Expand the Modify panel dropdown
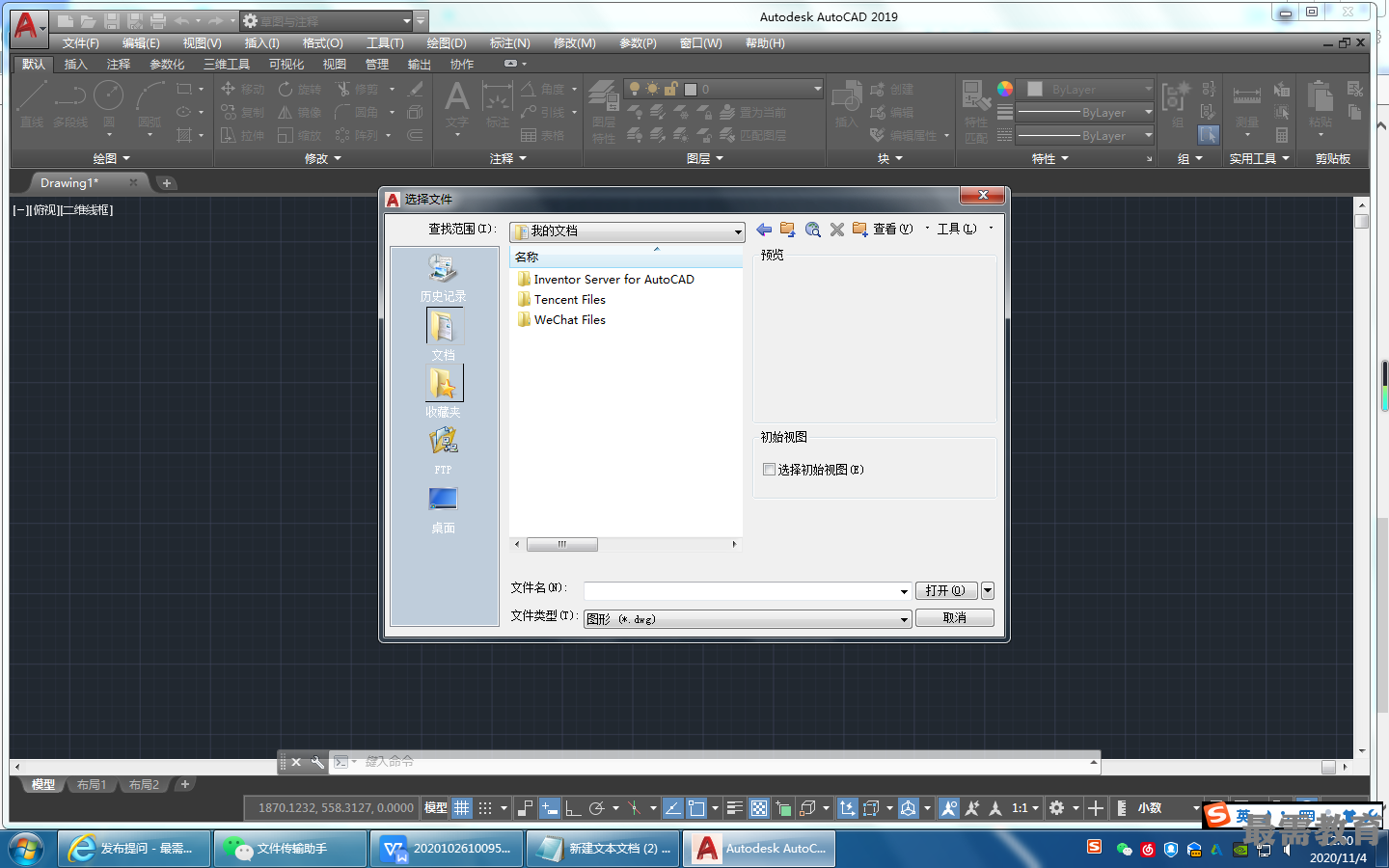The width and height of the screenshot is (1389, 868). click(322, 158)
